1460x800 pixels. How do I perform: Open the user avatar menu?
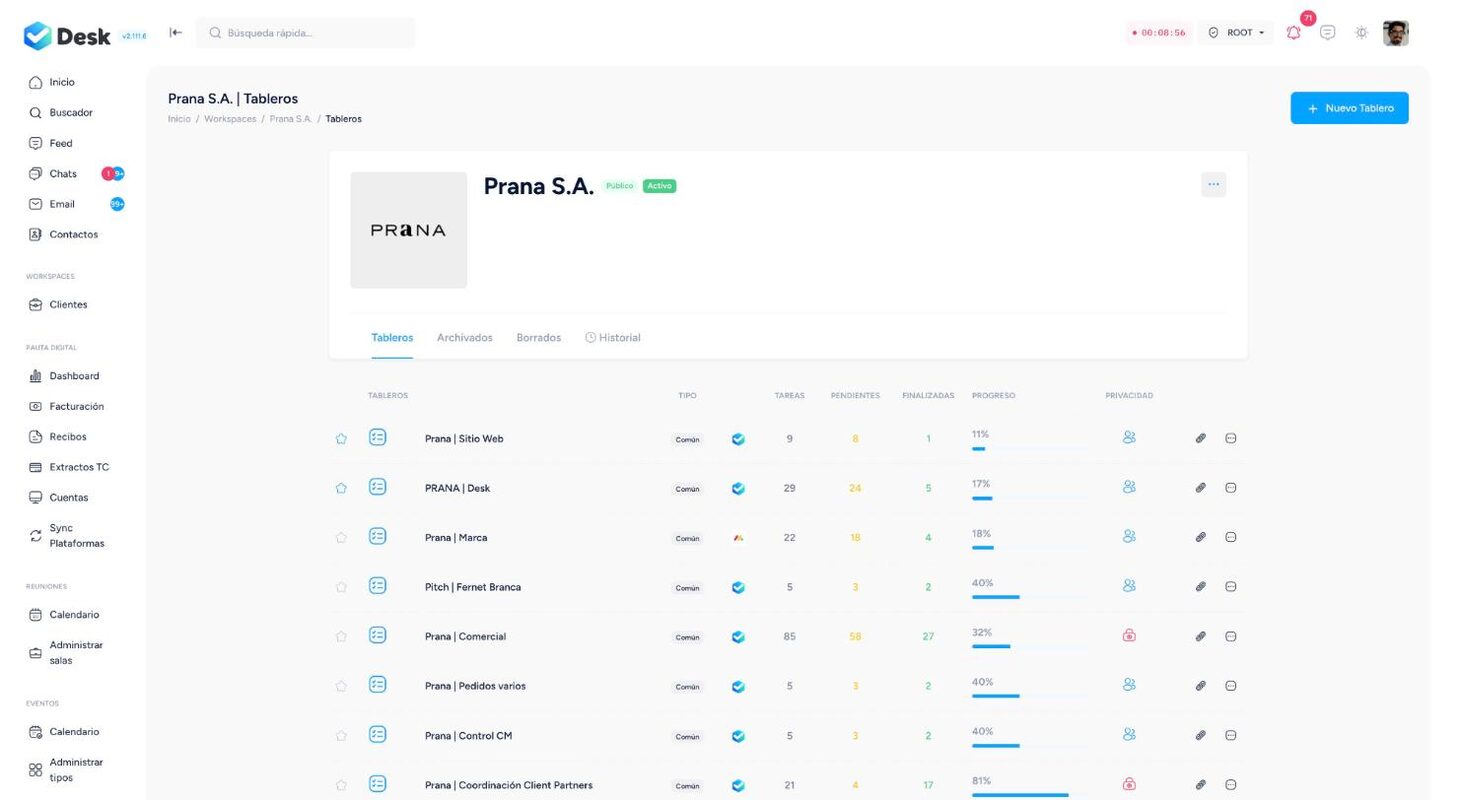[1396, 33]
